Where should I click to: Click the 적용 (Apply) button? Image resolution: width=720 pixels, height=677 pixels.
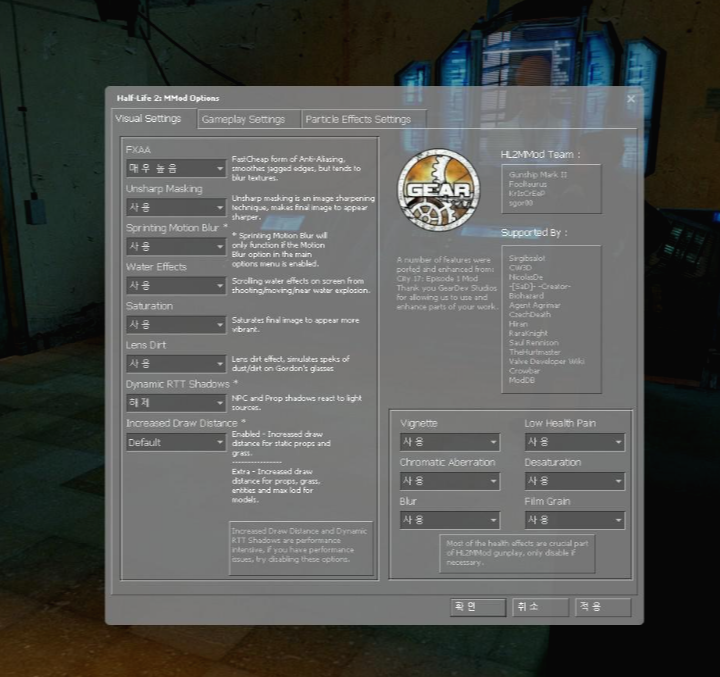point(603,607)
